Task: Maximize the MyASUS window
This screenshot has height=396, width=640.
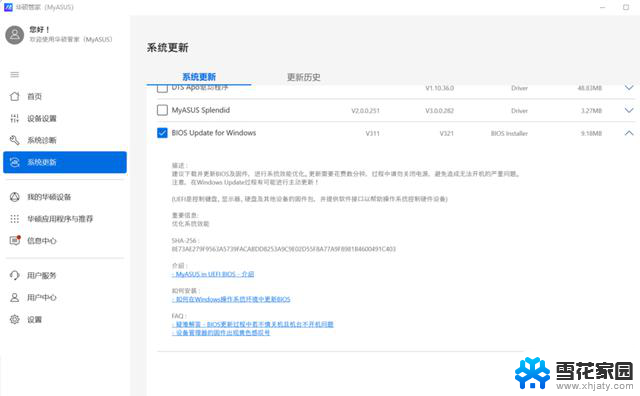Action: 626,7
